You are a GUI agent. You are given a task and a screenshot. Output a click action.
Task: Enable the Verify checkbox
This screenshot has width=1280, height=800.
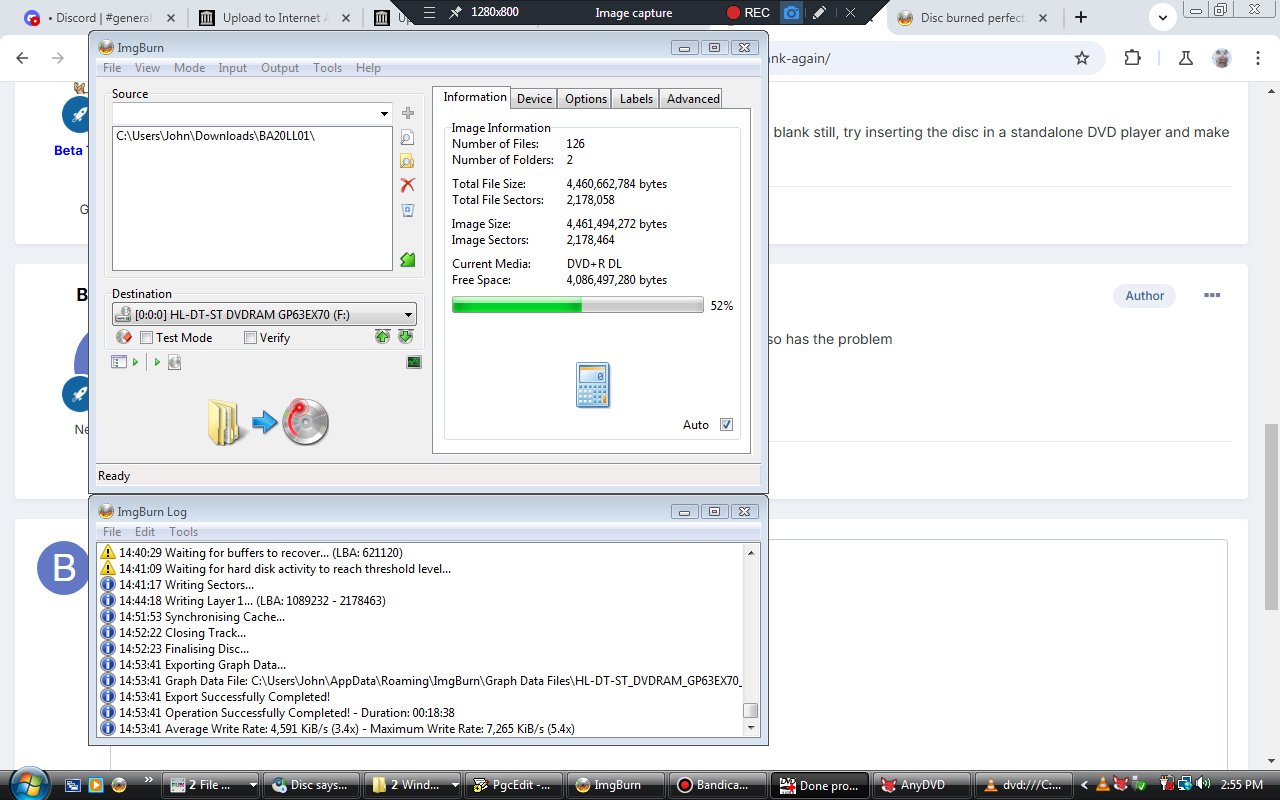click(251, 338)
